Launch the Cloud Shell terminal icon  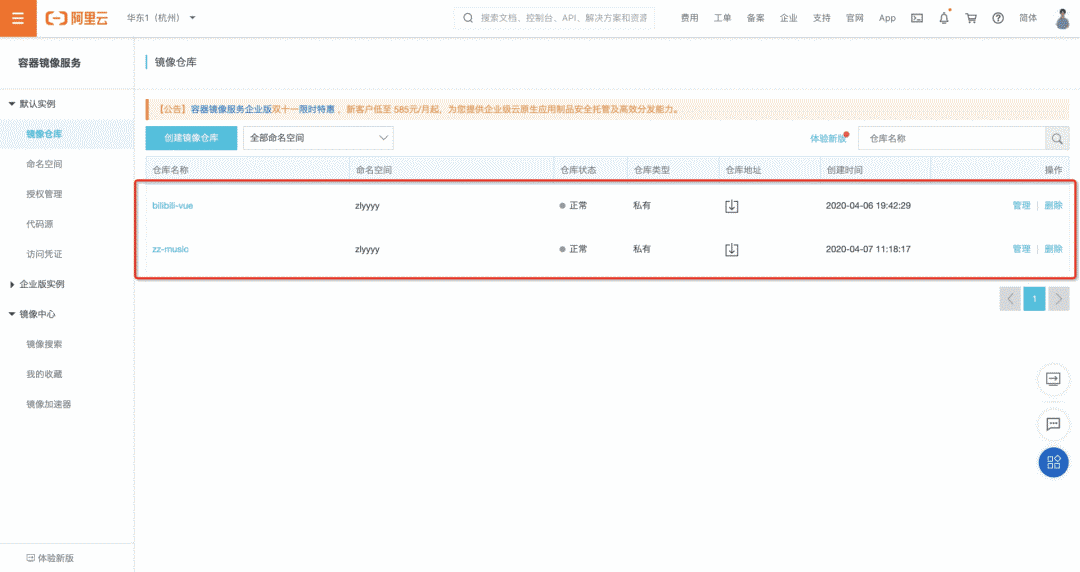click(x=917, y=18)
